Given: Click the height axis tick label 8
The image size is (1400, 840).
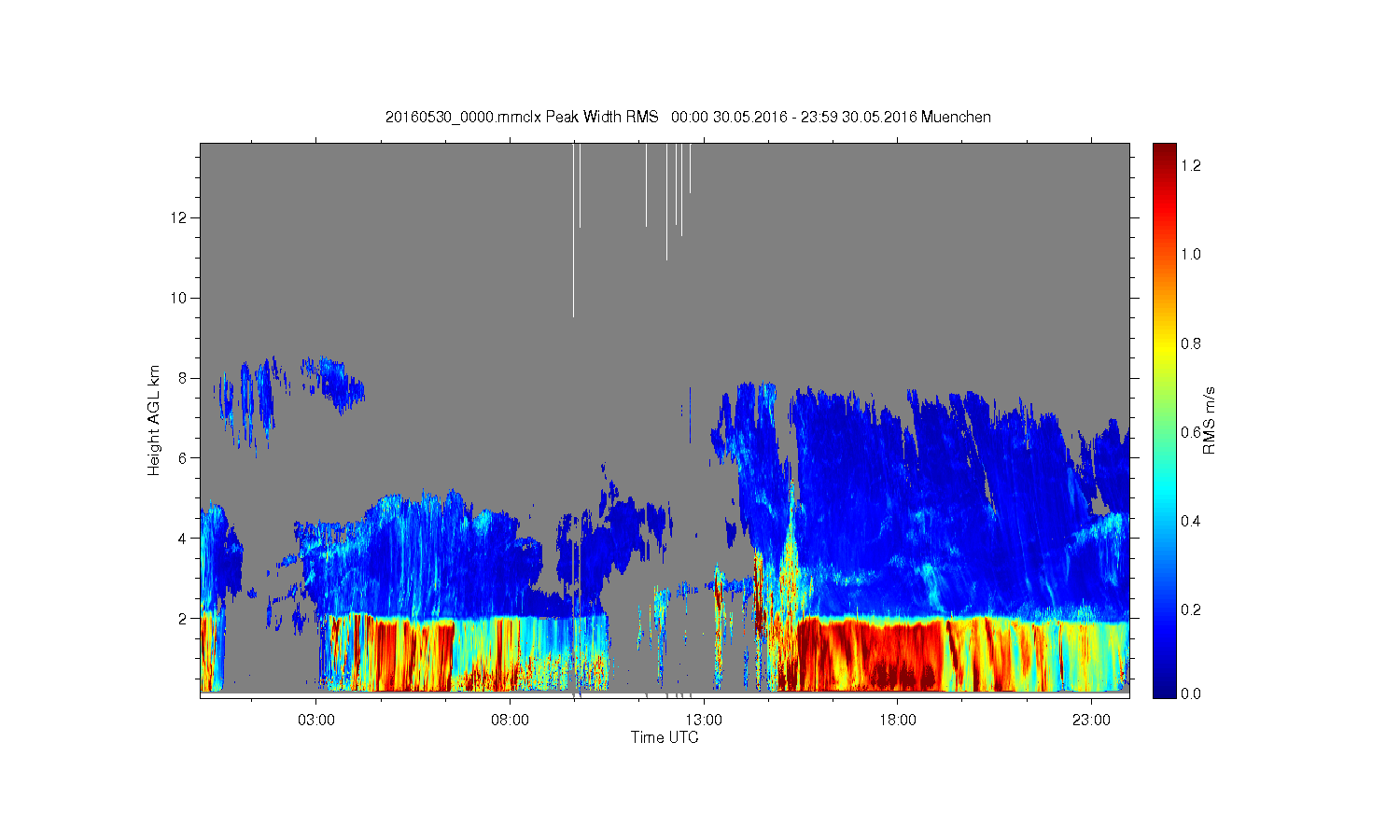Looking at the screenshot, I should pos(184,378).
